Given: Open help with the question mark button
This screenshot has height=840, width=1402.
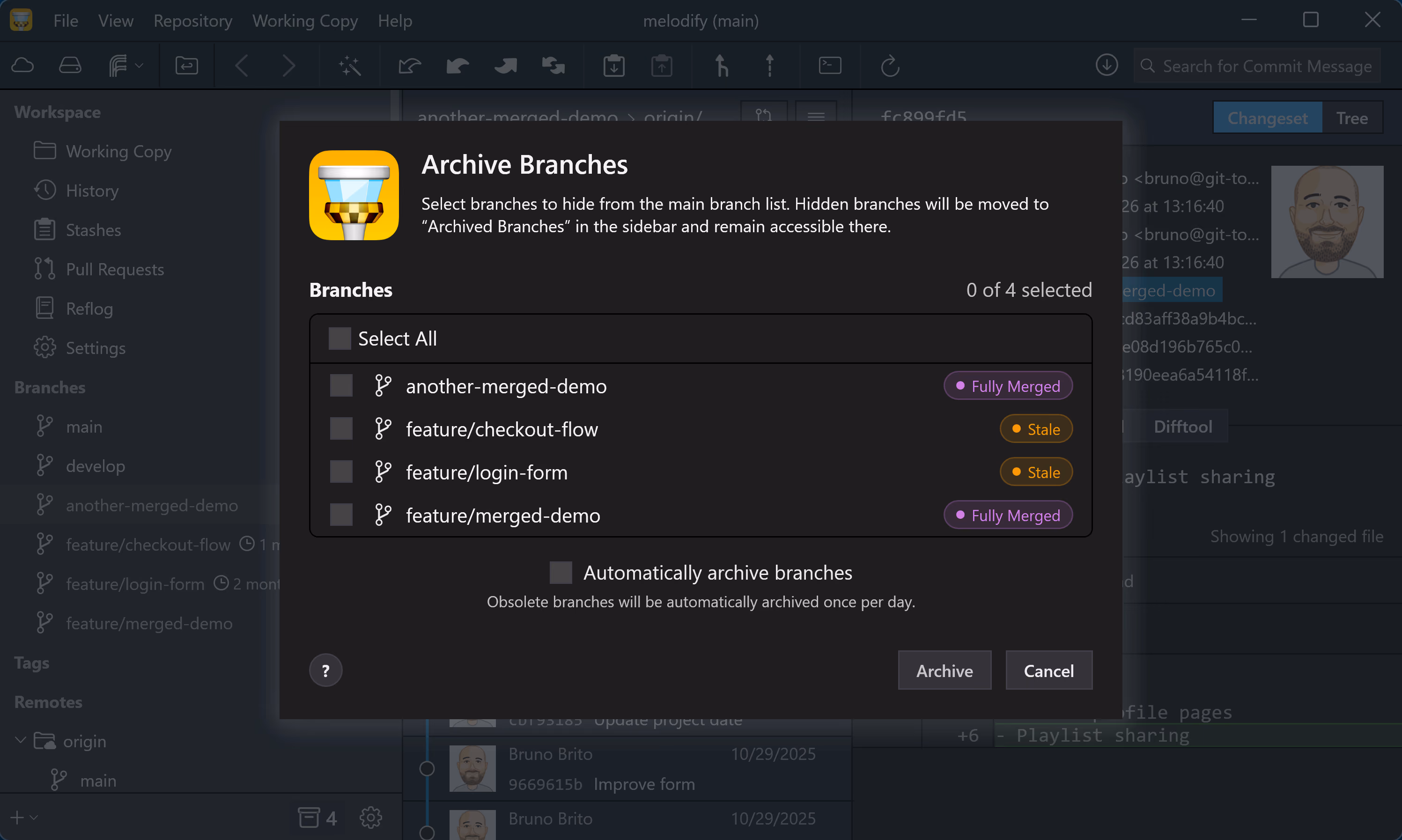Looking at the screenshot, I should (325, 670).
